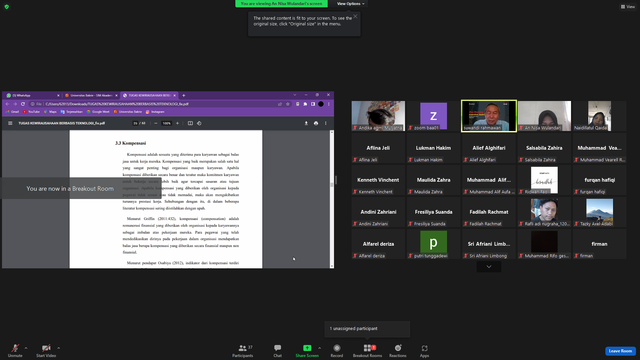Click the PDF page number field
The width and height of the screenshot is (640, 360).
(136, 123)
